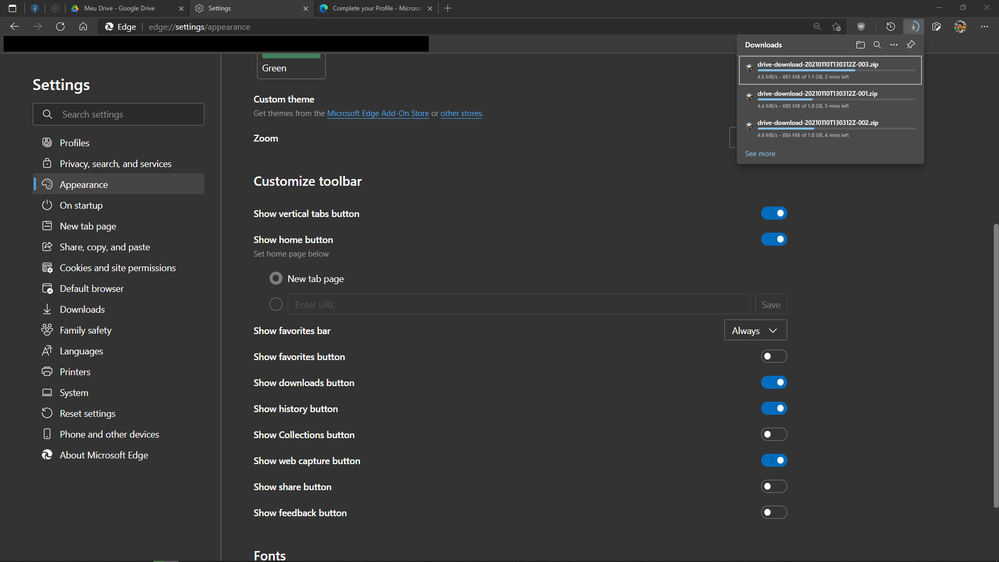Image resolution: width=999 pixels, height=562 pixels.
Task: Click the search downloads magnifier icon
Action: [x=877, y=45]
